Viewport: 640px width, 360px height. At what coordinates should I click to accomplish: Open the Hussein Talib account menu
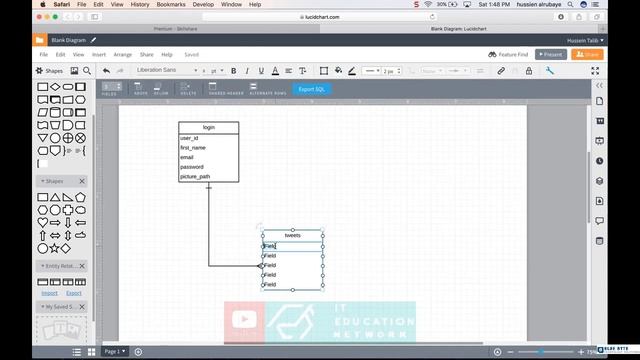click(x=585, y=40)
